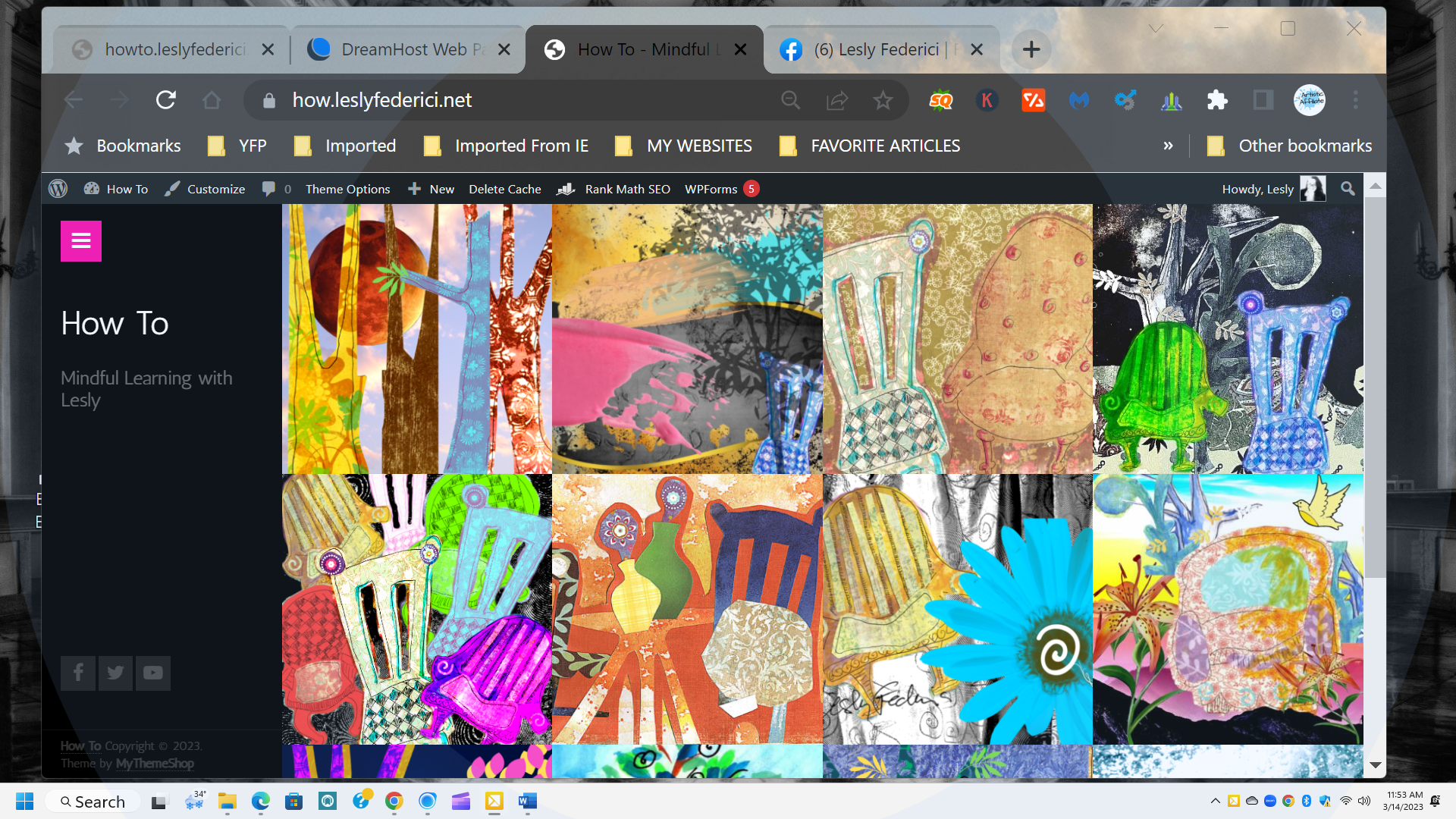Screen dimensions: 1456x819
Task: Switch to the DreamHost Web Panel tab
Action: [x=402, y=49]
